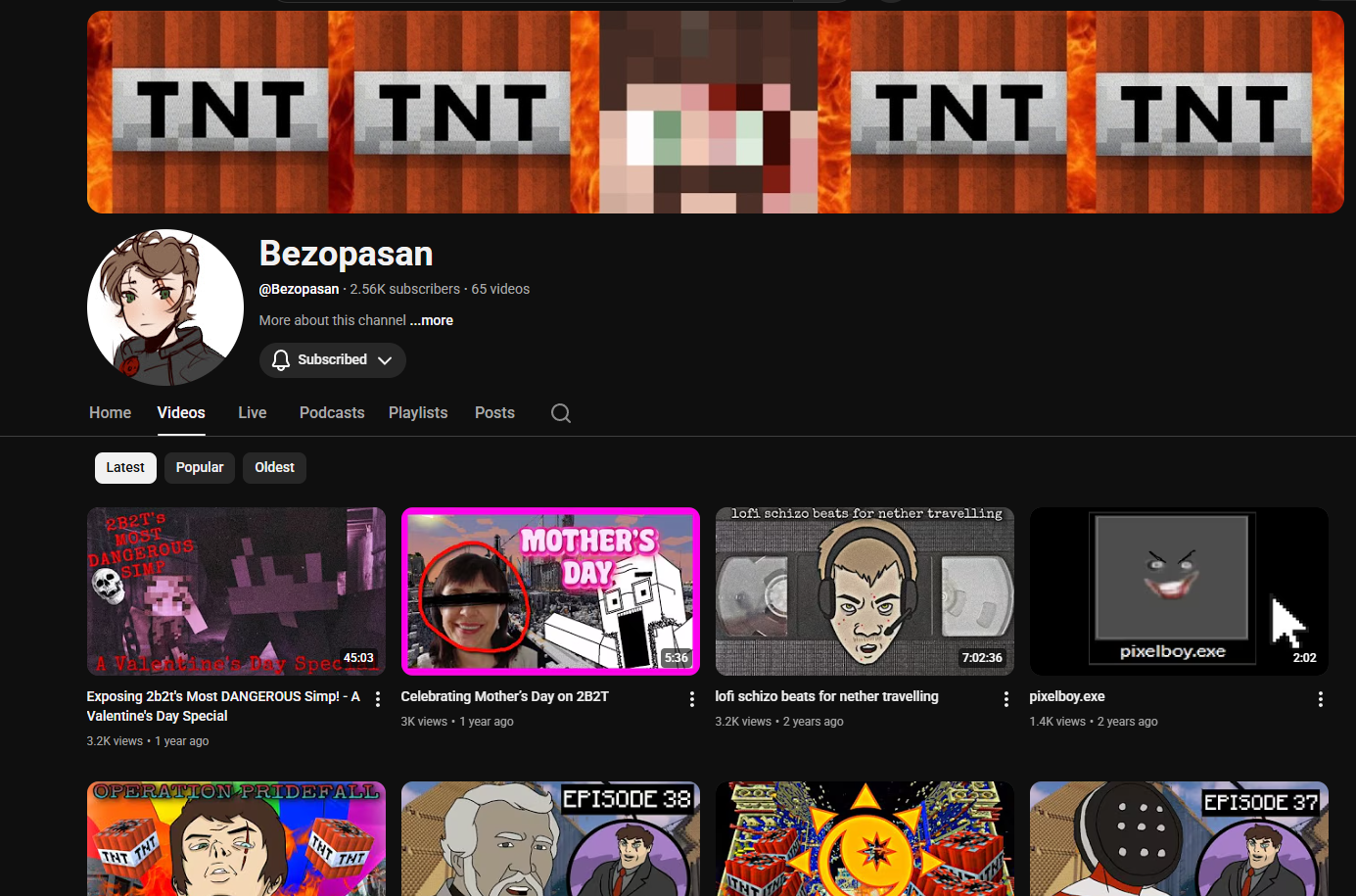The height and width of the screenshot is (896, 1356).
Task: Open options menu for lofi schizo beats video
Action: 1006,699
